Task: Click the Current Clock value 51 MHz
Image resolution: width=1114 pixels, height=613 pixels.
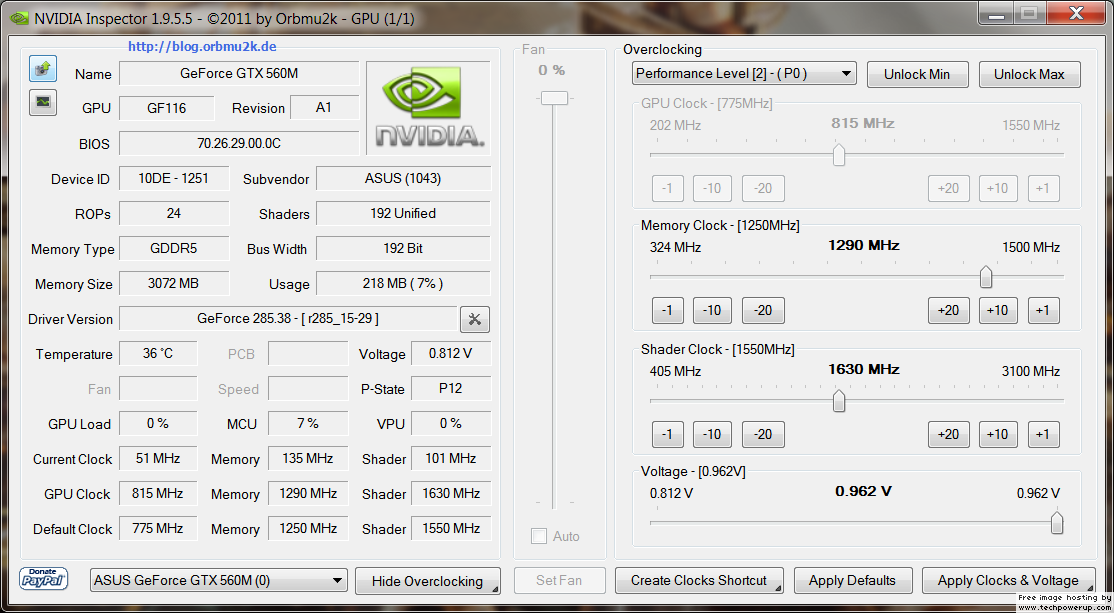Action: pos(158,458)
